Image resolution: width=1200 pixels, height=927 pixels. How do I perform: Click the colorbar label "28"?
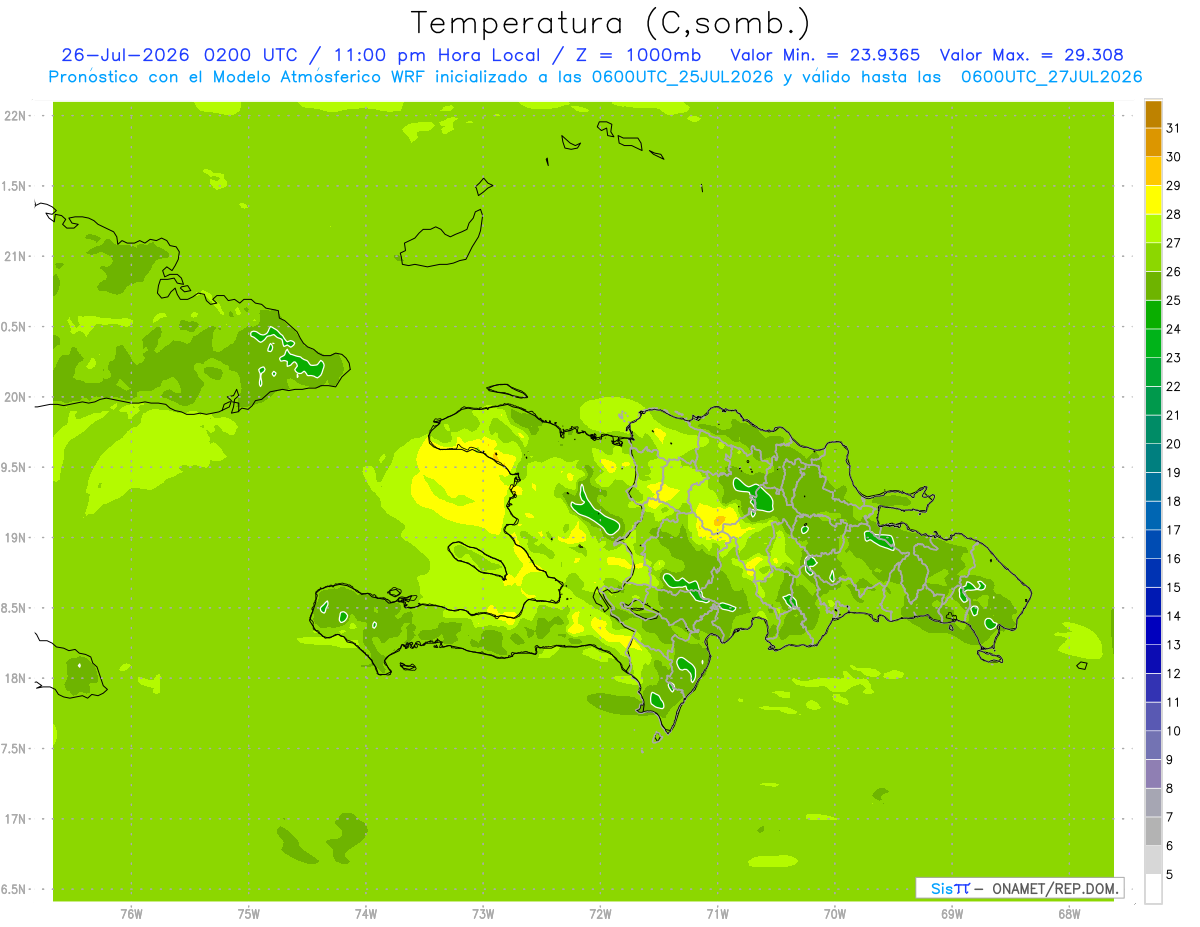1174,214
